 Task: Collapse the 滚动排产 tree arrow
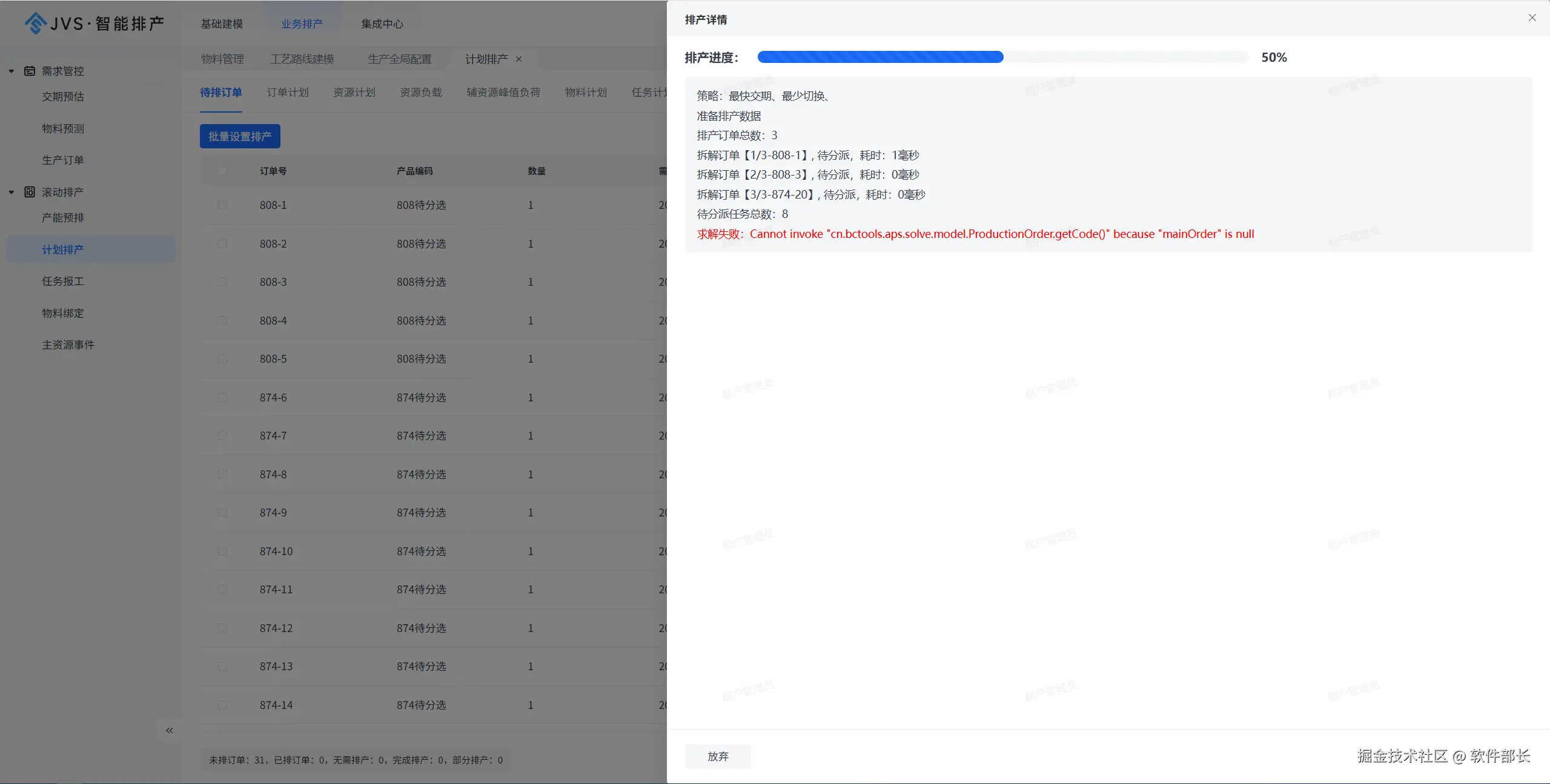click(x=11, y=192)
